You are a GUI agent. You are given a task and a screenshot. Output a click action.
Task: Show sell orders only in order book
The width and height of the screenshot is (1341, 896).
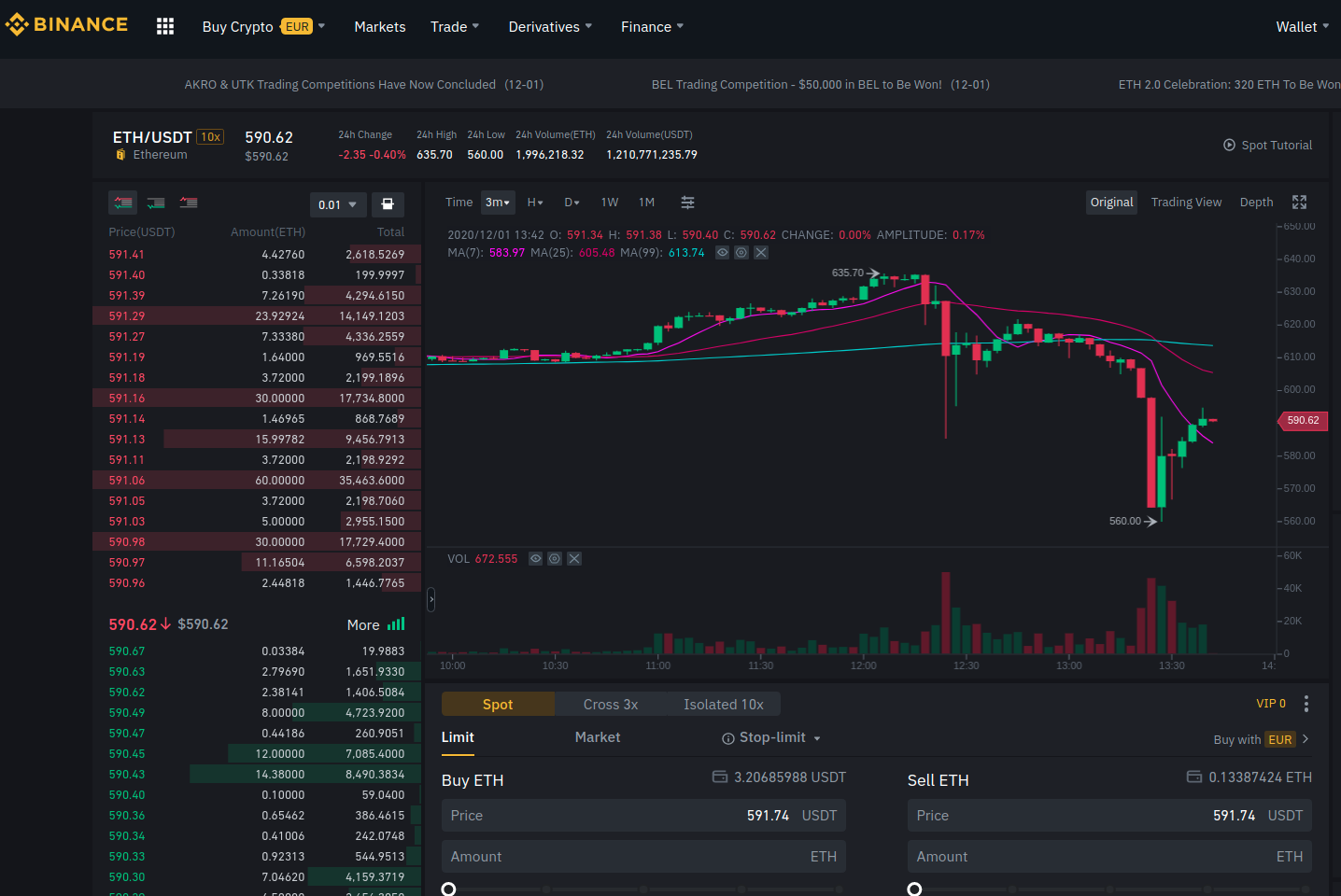189,203
